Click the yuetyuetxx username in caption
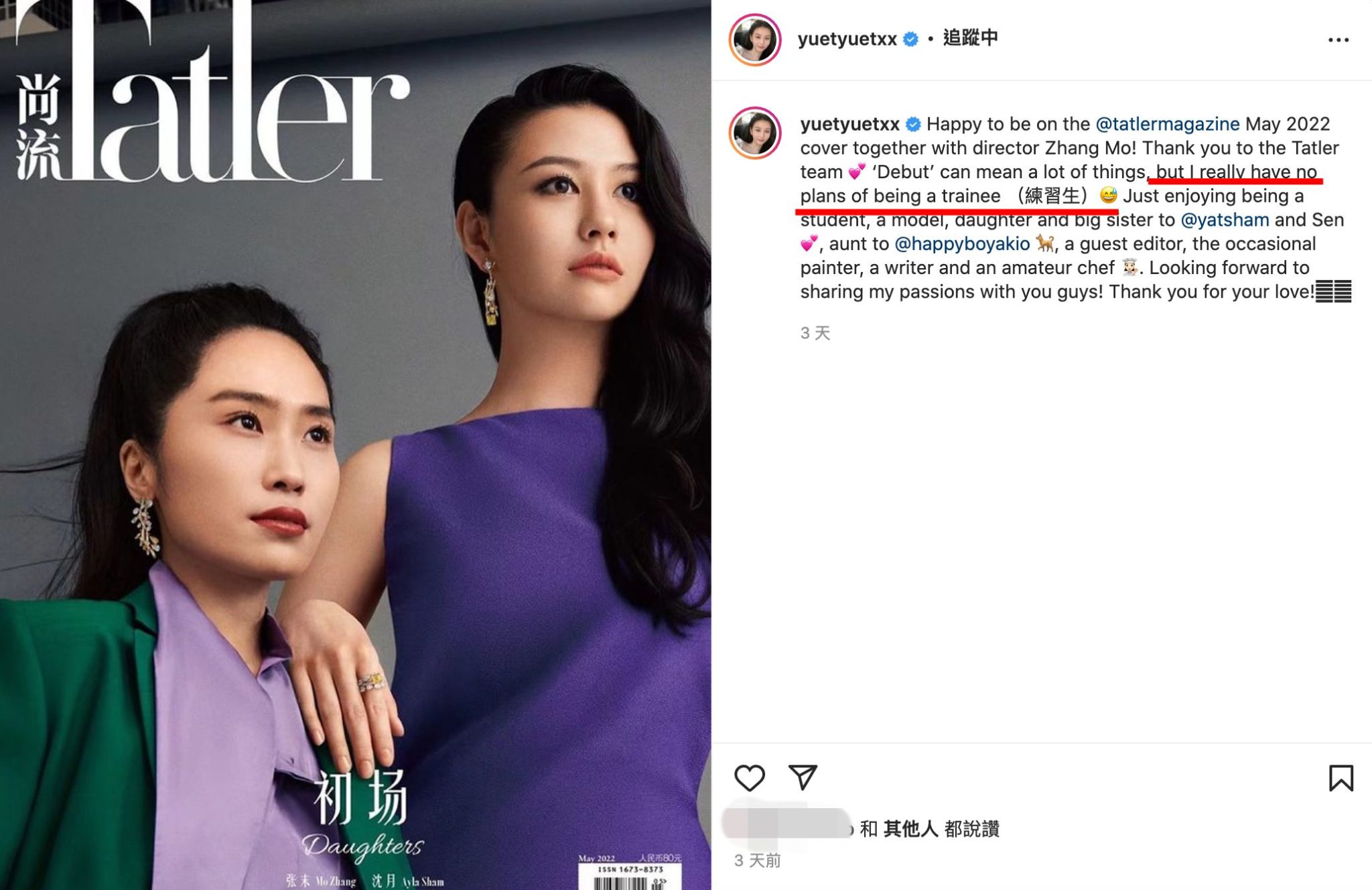The width and height of the screenshot is (1372, 890). click(849, 124)
